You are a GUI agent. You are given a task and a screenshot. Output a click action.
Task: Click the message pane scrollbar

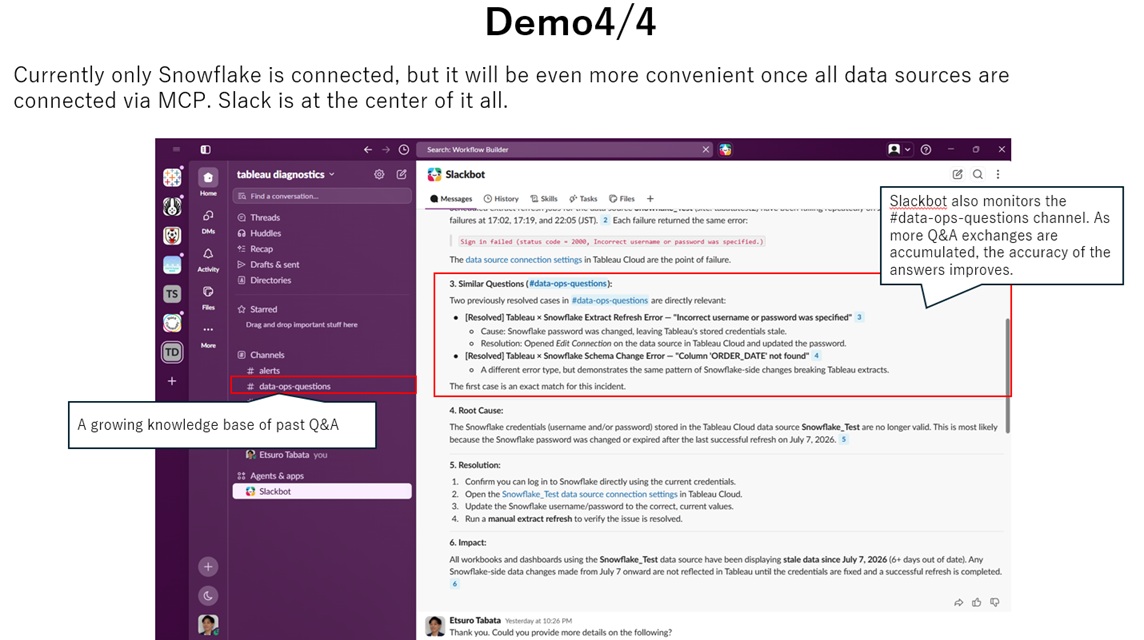point(1008,376)
